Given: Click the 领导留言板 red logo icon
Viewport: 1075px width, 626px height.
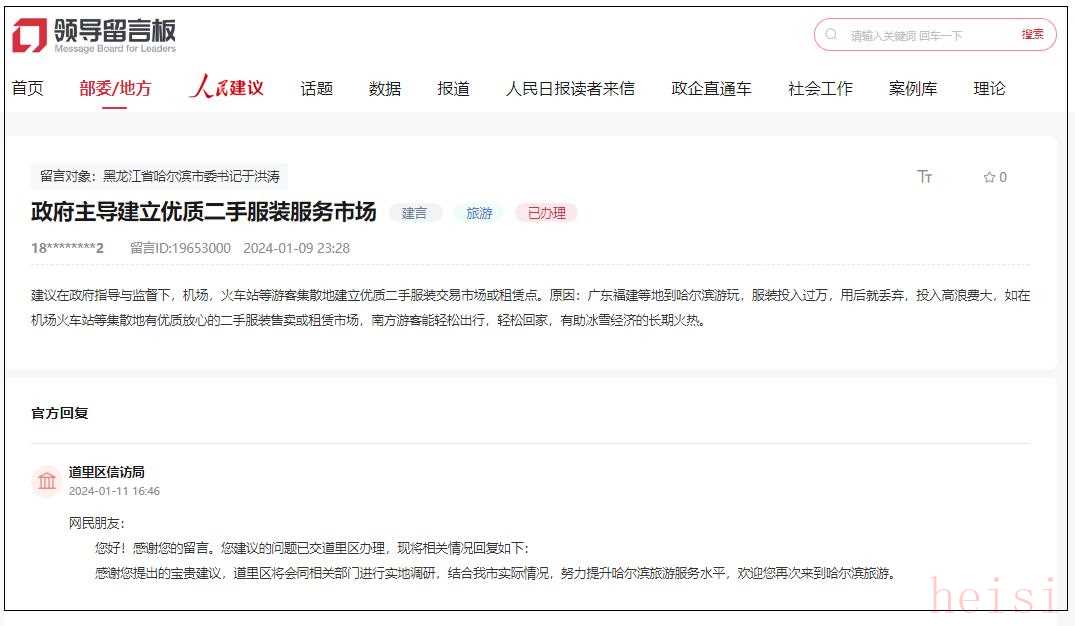Looking at the screenshot, I should pyautogui.click(x=29, y=35).
